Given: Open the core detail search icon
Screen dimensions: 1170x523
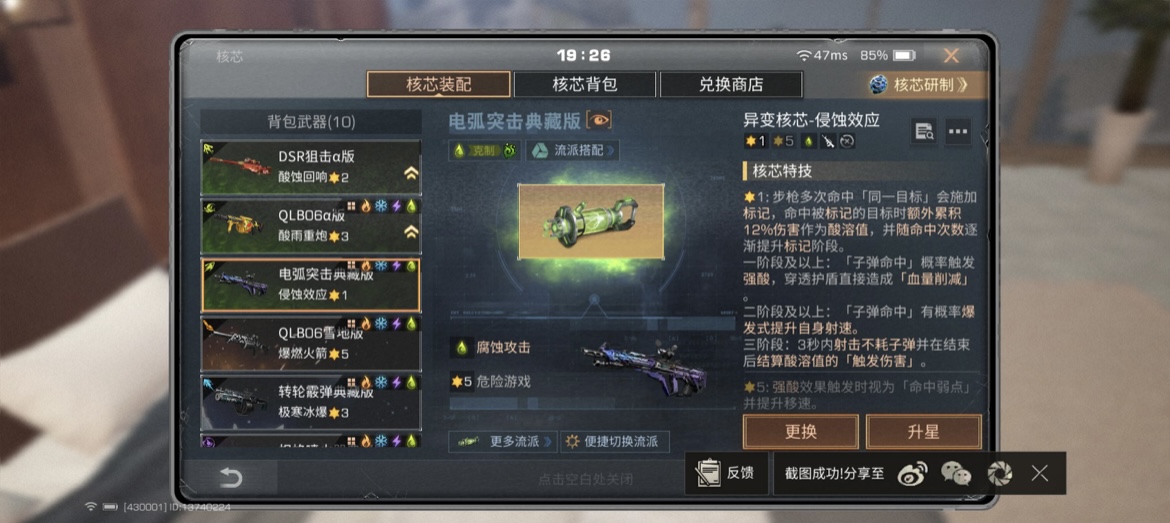Looking at the screenshot, I should 924,132.
